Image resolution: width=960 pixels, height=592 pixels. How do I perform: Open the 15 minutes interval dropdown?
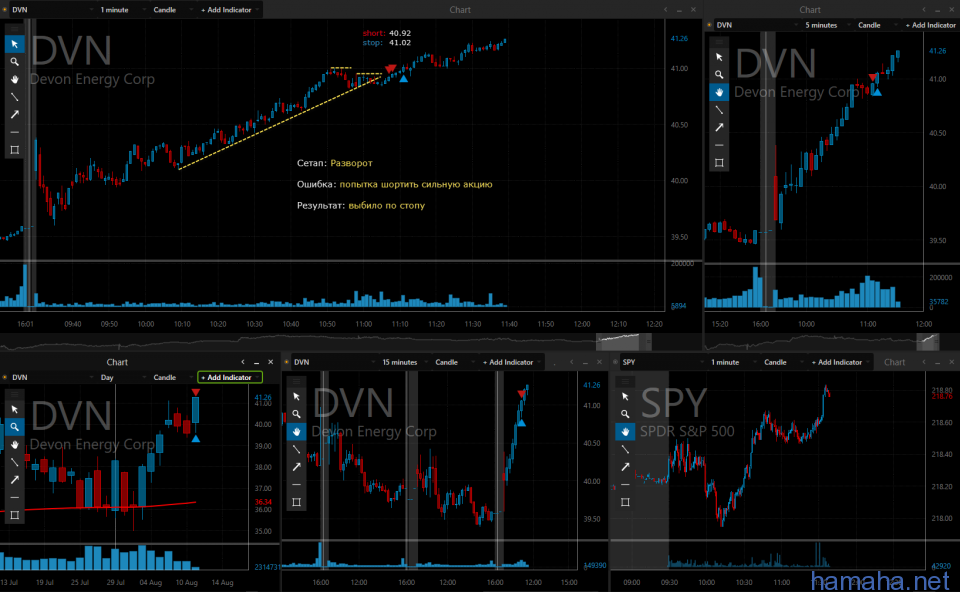coord(405,362)
